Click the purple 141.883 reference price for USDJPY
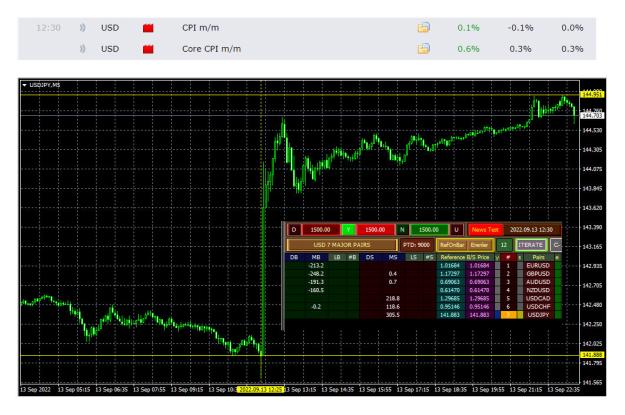The image size is (625, 415). [479, 315]
